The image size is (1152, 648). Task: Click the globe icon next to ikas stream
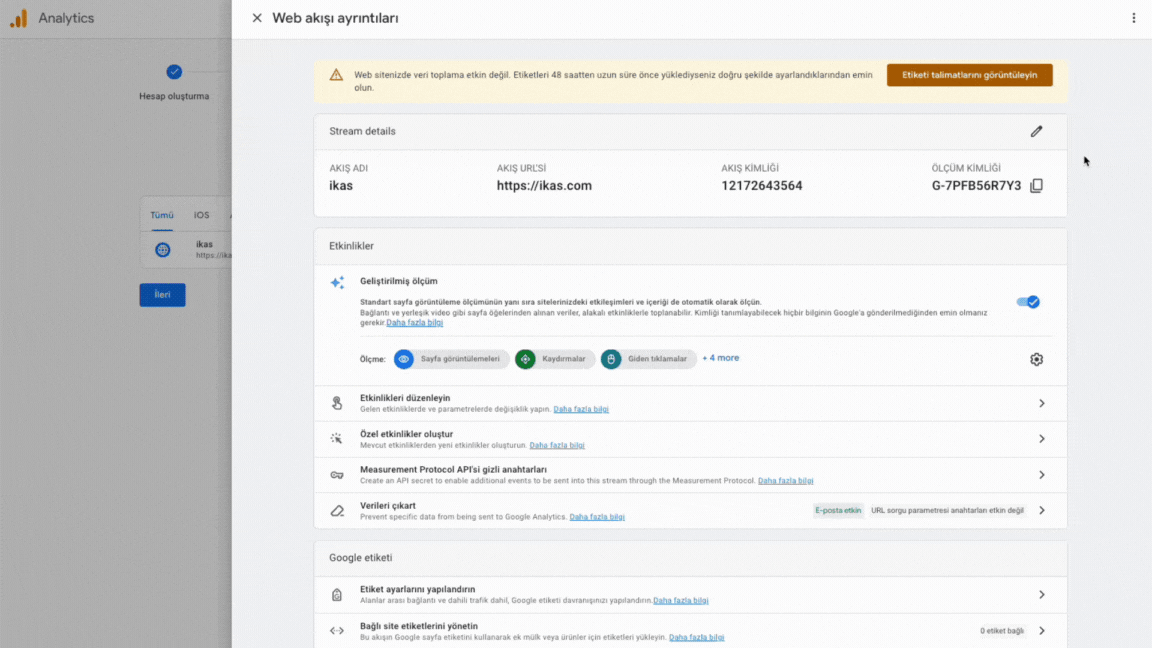[x=163, y=250]
